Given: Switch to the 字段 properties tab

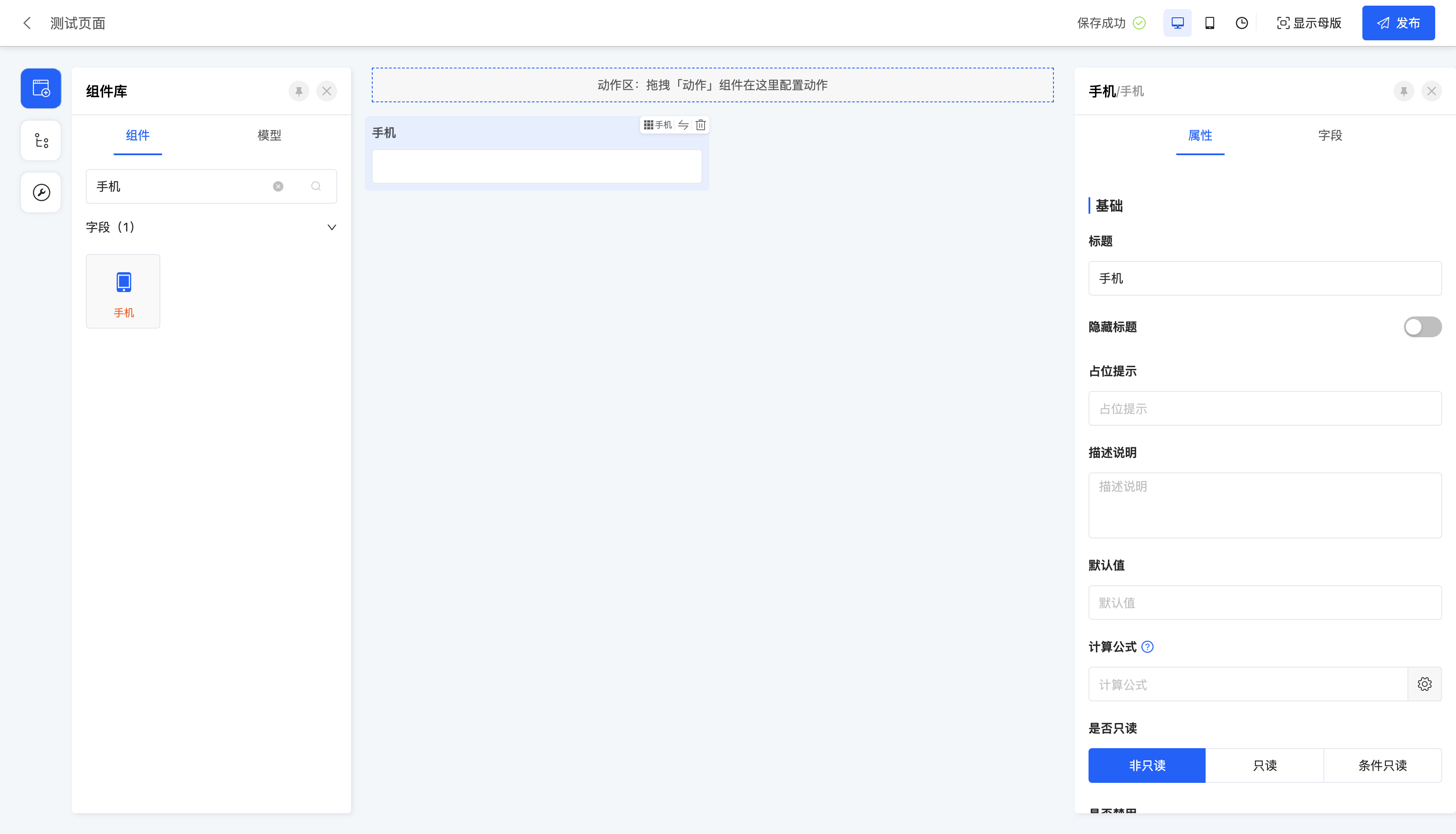Looking at the screenshot, I should (1329, 135).
